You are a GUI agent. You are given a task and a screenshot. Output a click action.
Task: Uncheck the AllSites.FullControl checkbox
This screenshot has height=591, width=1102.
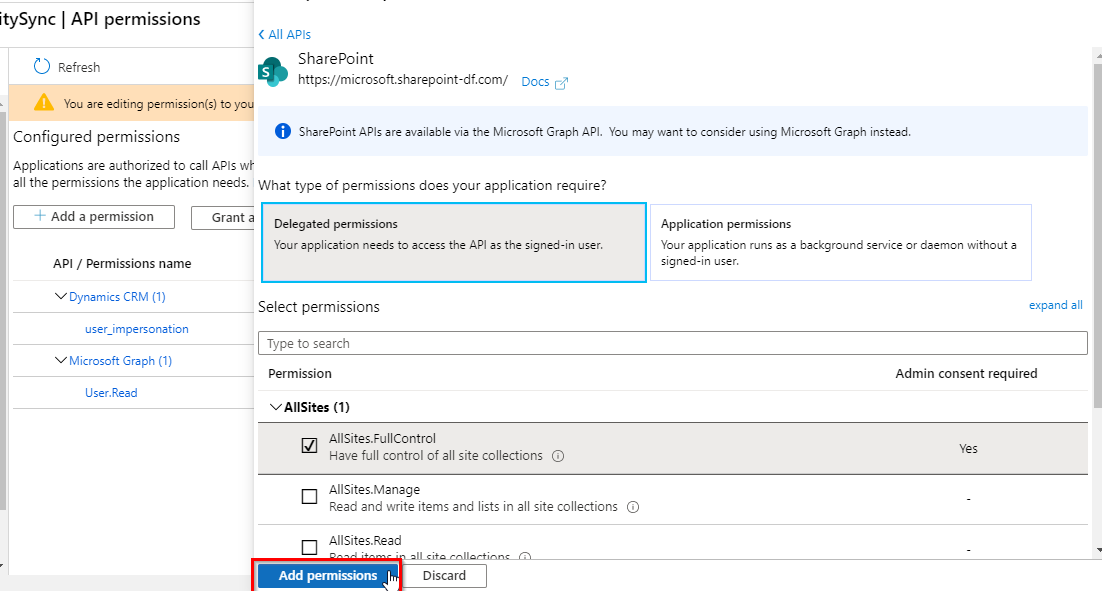click(309, 446)
